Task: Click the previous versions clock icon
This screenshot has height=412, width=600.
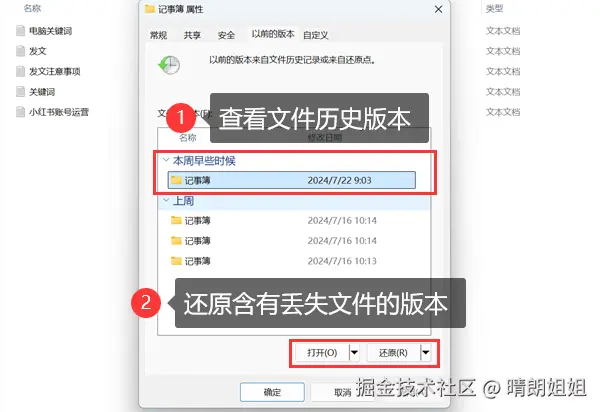Action: click(x=169, y=65)
